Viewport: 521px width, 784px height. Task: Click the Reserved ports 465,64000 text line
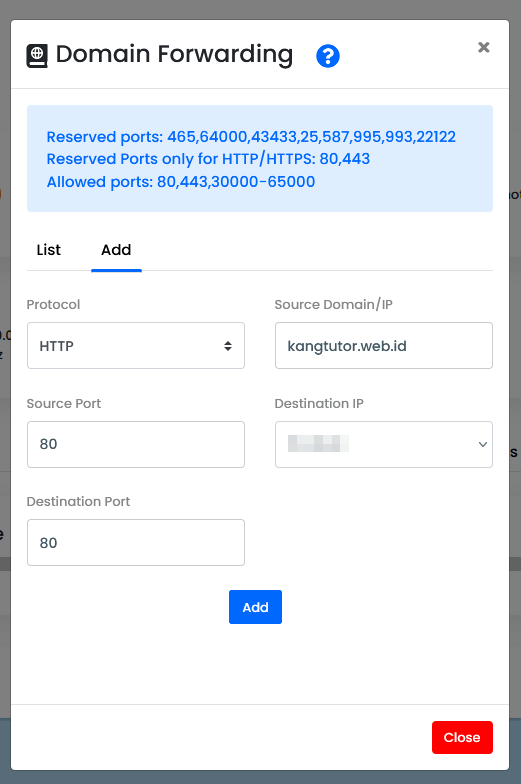(251, 136)
